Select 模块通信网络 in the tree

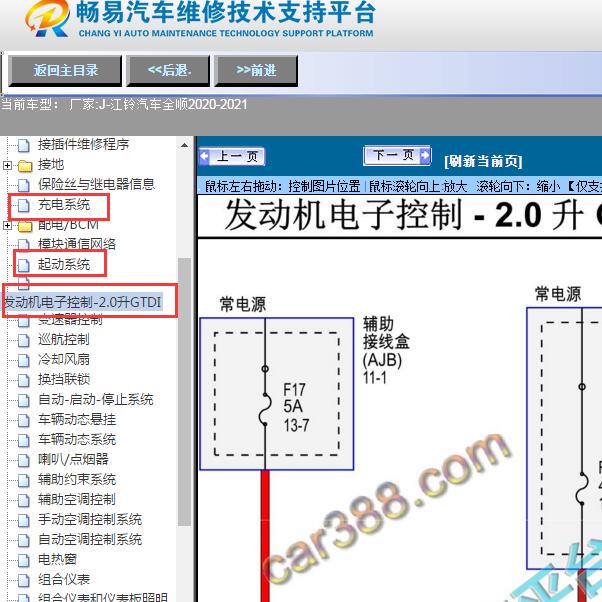(77, 244)
